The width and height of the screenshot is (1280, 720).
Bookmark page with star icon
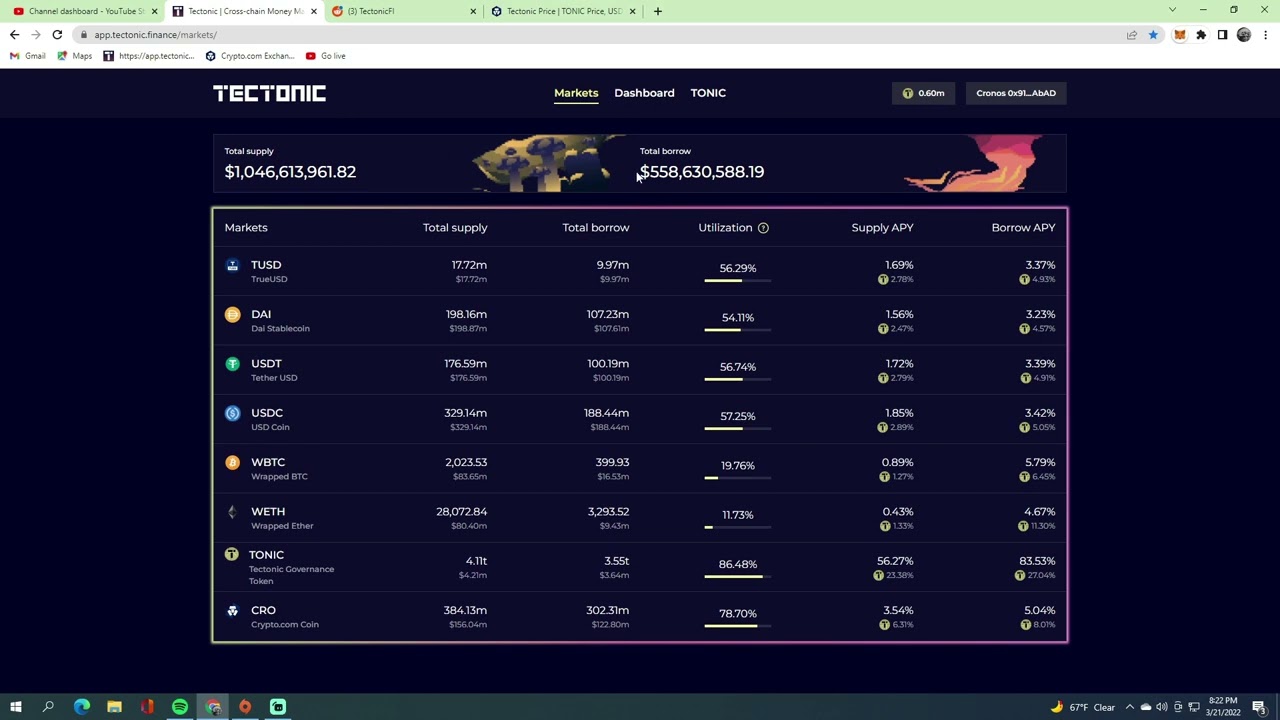coord(1153,35)
